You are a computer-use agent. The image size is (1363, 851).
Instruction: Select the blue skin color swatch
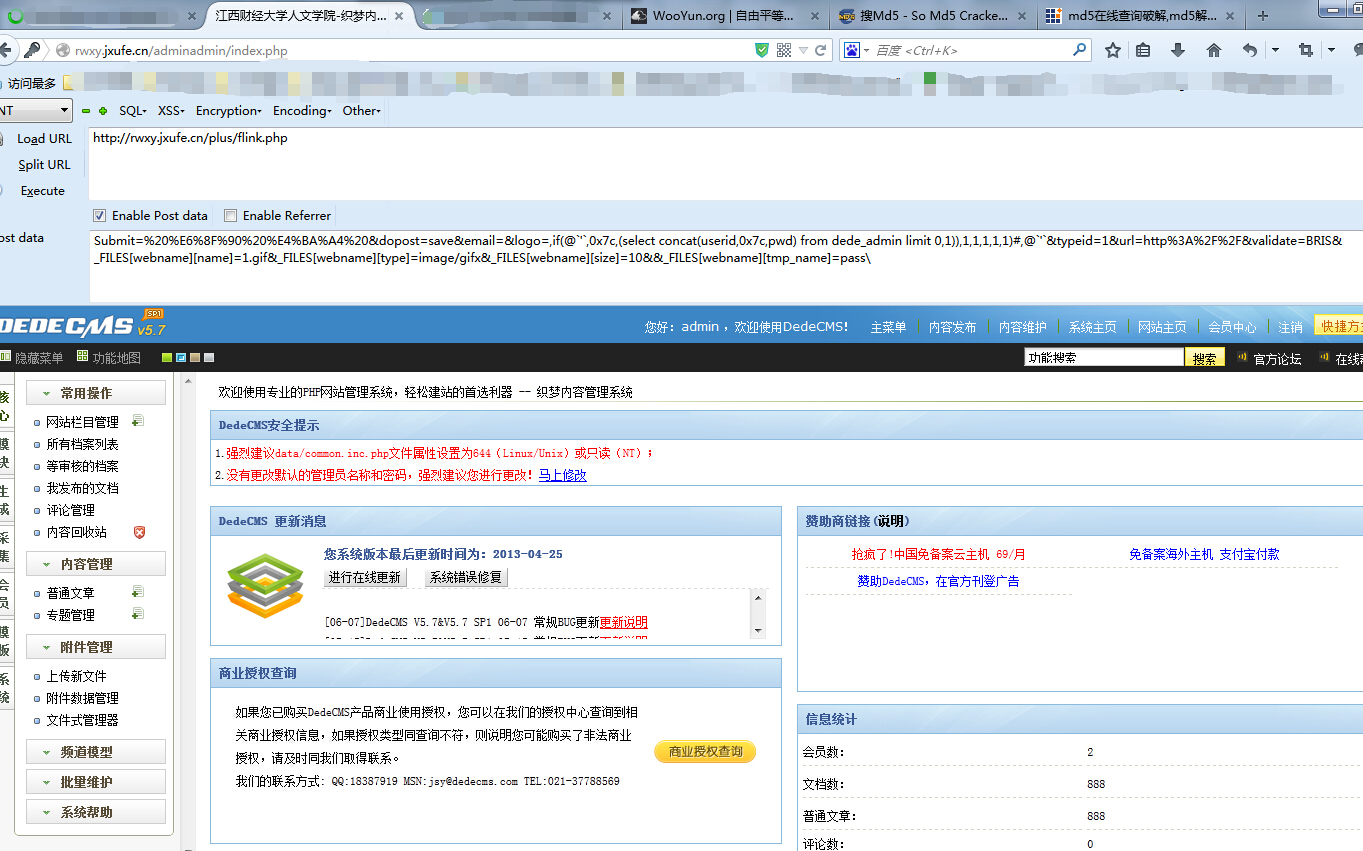point(181,357)
